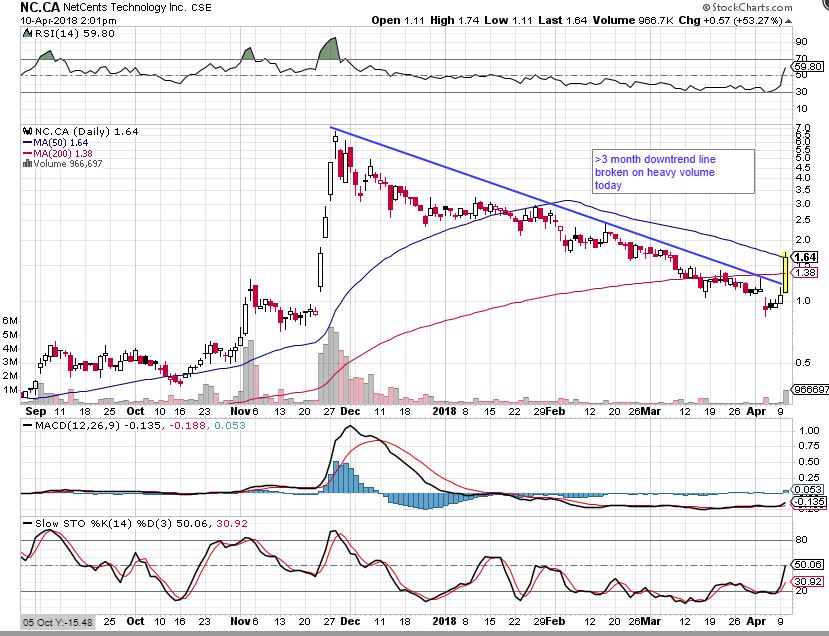The height and width of the screenshot is (636, 829).
Task: Click the 30.92 stochastic value tag
Action: (x=808, y=582)
